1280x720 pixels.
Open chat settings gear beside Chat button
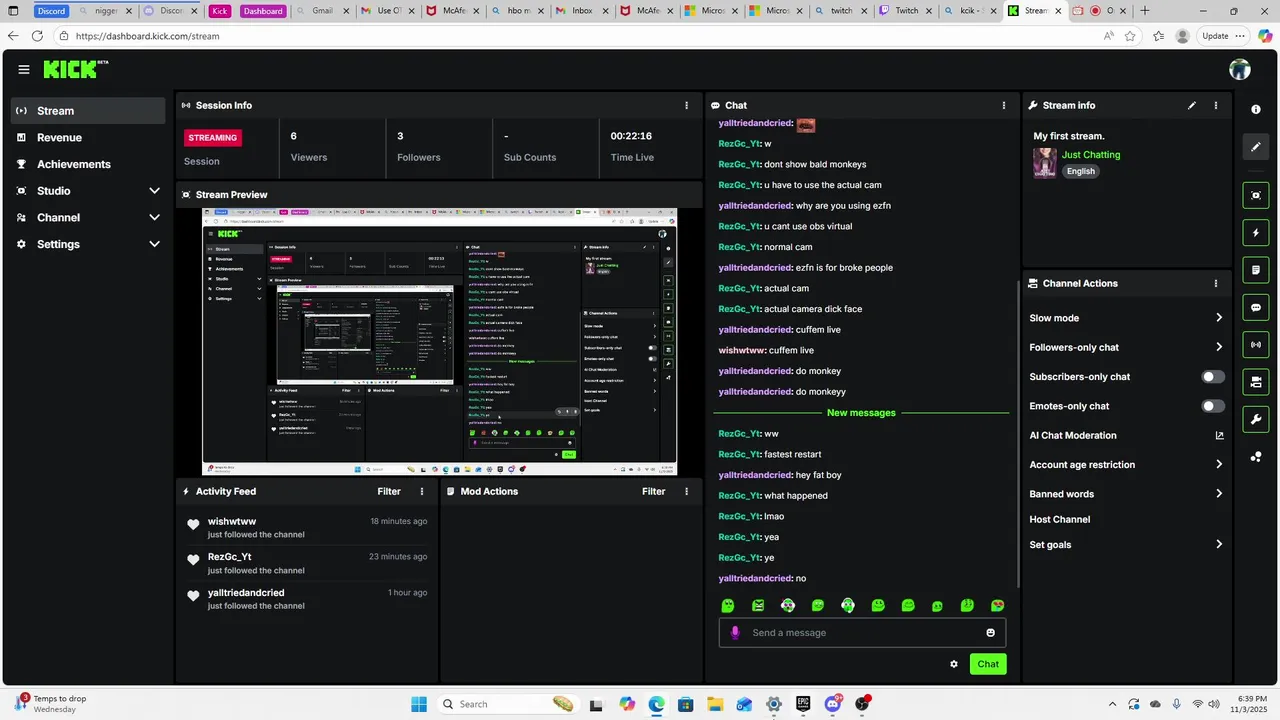[x=954, y=664]
